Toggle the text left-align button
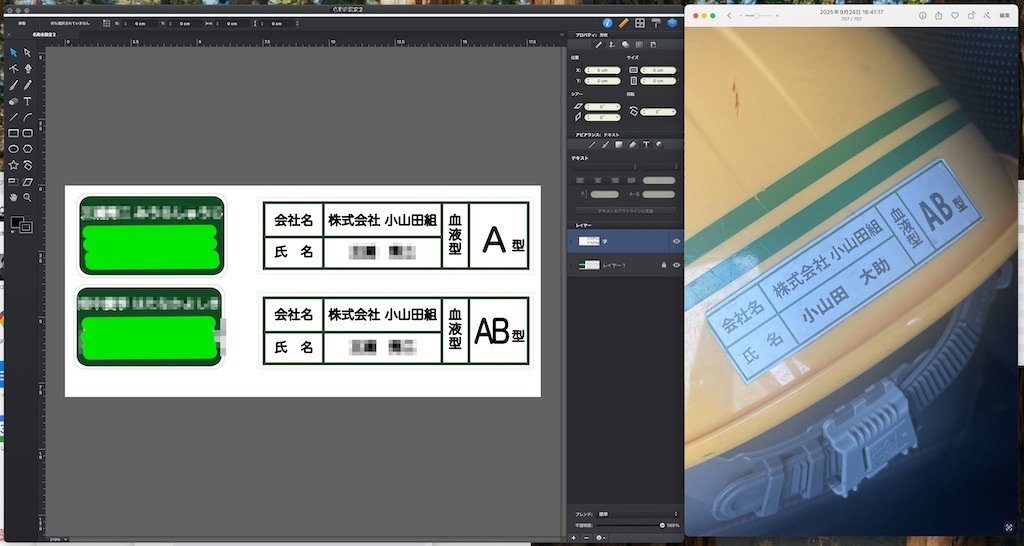1024x546 pixels. tap(580, 181)
